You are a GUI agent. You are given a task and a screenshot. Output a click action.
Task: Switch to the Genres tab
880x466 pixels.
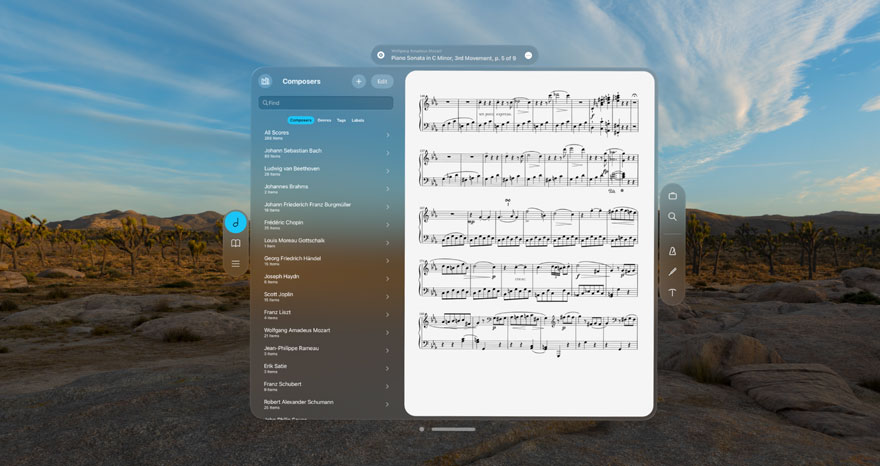tap(324, 120)
